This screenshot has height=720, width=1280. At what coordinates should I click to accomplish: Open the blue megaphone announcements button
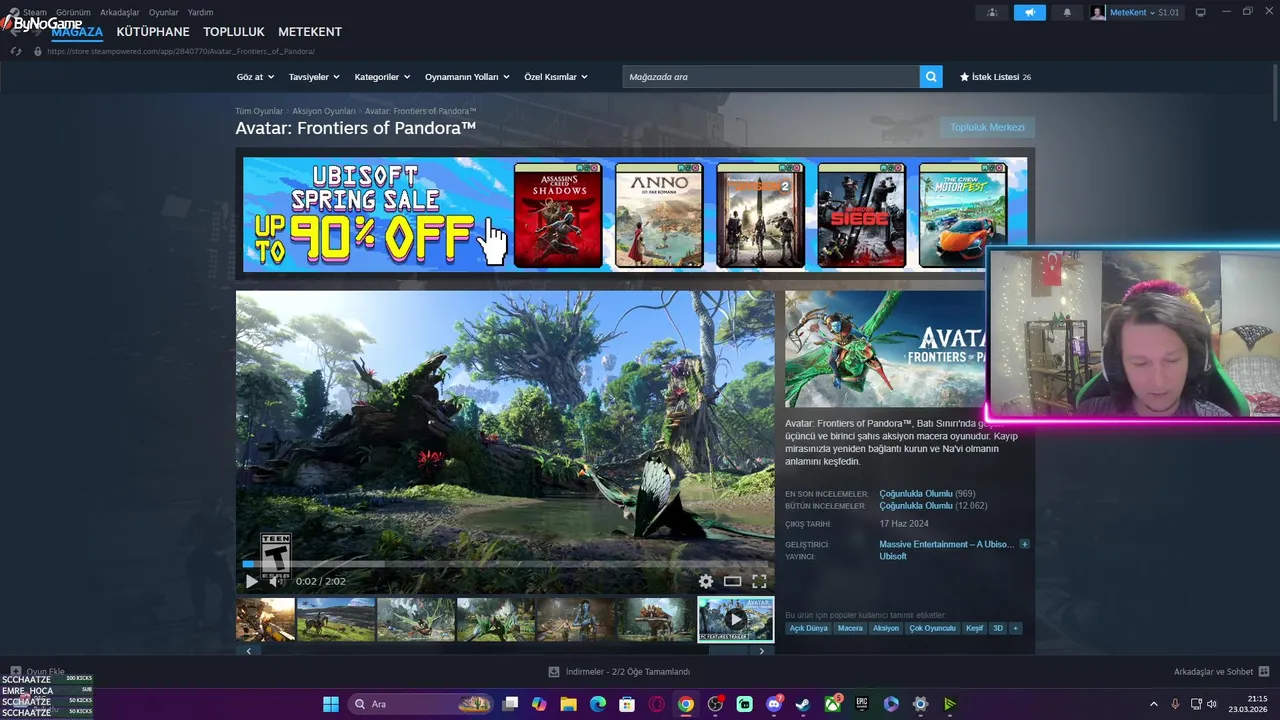point(1029,12)
